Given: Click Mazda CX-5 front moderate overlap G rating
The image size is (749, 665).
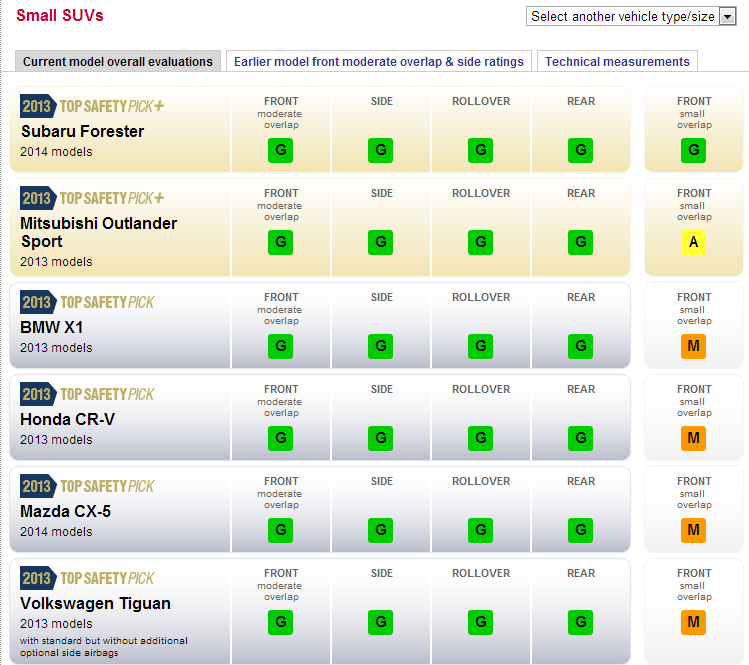Looking at the screenshot, I should (280, 530).
